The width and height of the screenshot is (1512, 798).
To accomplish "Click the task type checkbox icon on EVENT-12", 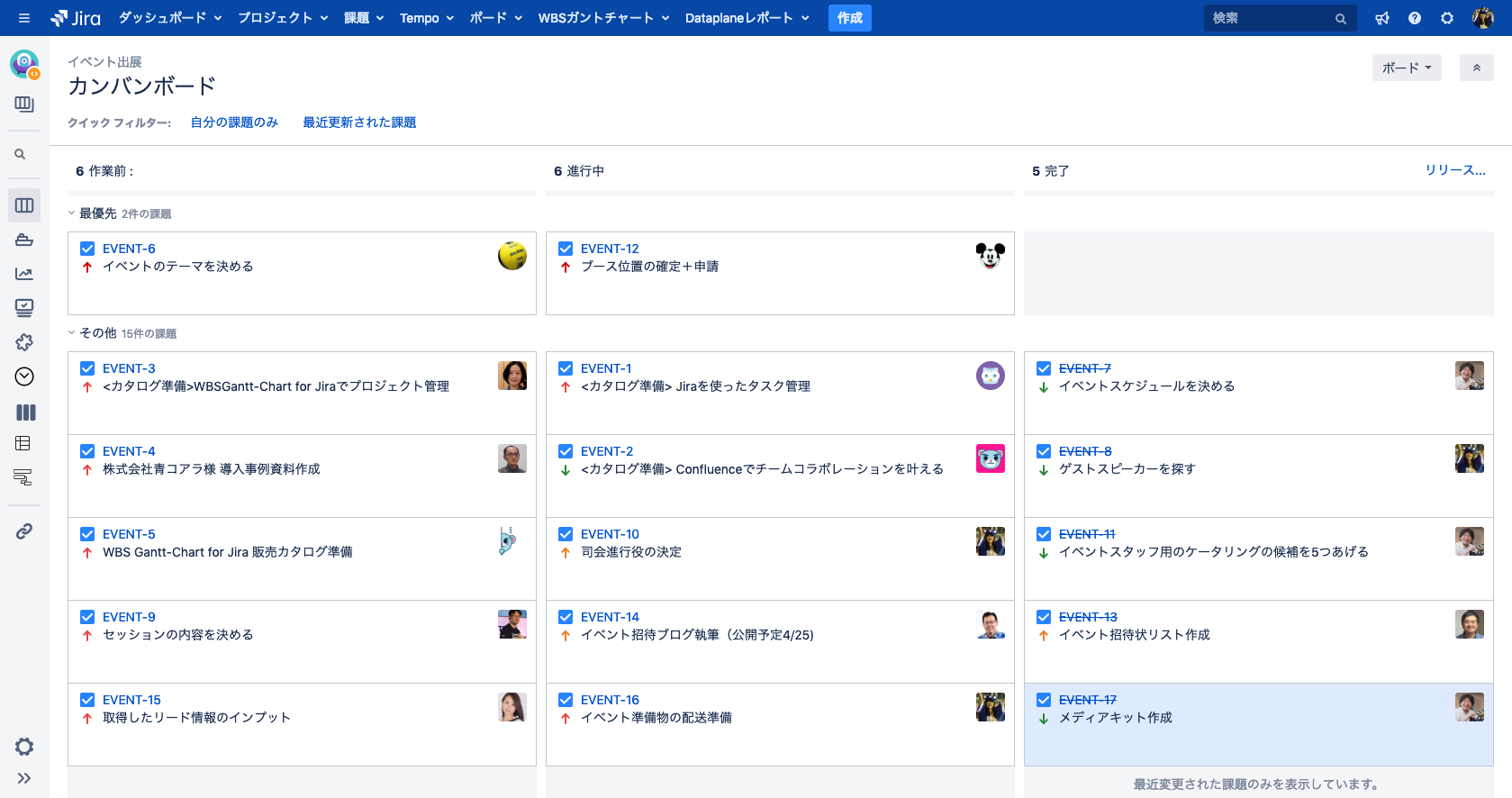I will coord(566,249).
